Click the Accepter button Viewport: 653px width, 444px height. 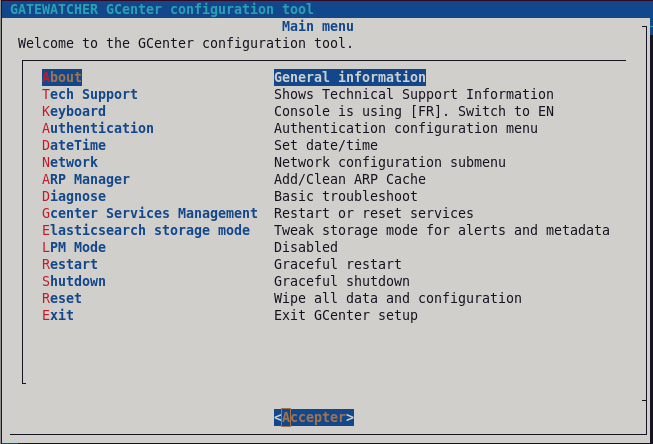click(314, 417)
